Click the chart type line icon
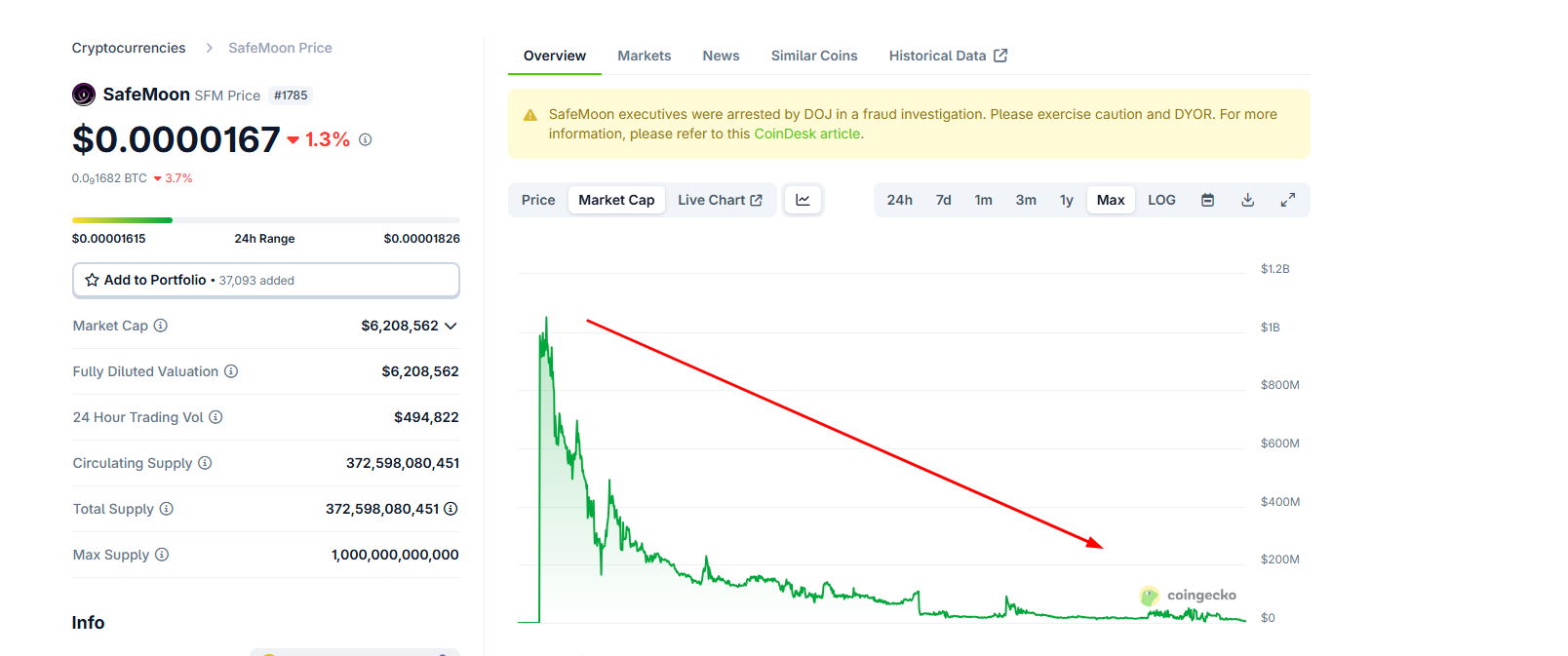The height and width of the screenshot is (656, 1568). click(803, 200)
